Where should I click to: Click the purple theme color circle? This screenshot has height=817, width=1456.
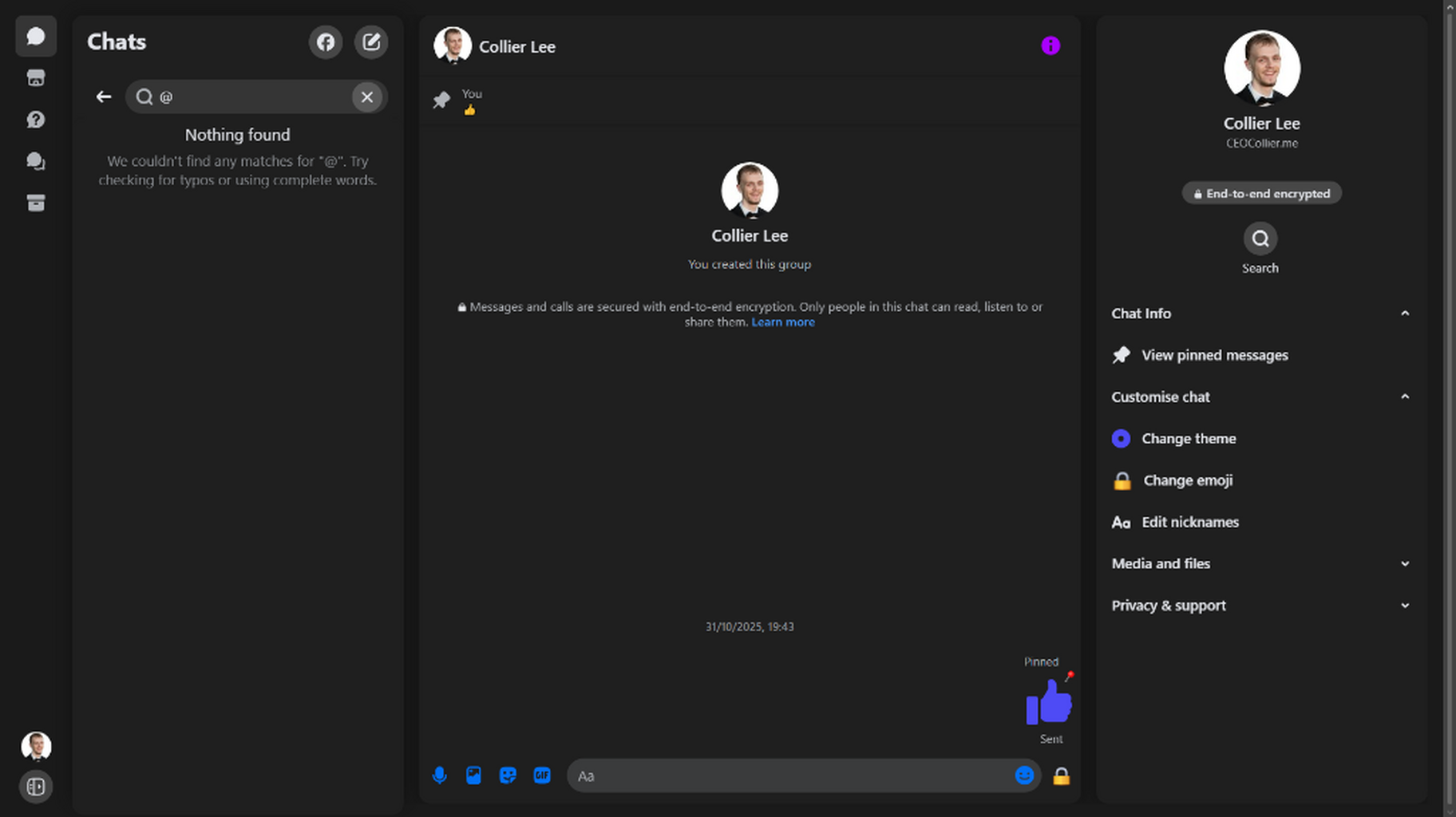1122,439
